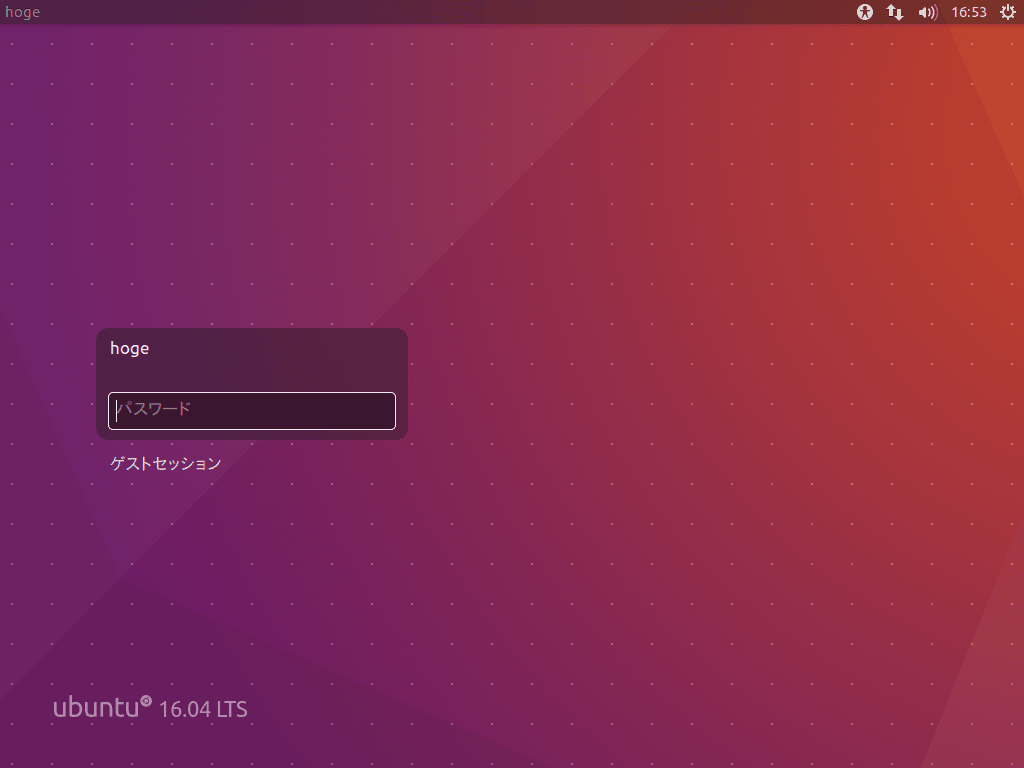Click empty space in the top panel
This screenshot has height=768, width=1024.
point(450,13)
